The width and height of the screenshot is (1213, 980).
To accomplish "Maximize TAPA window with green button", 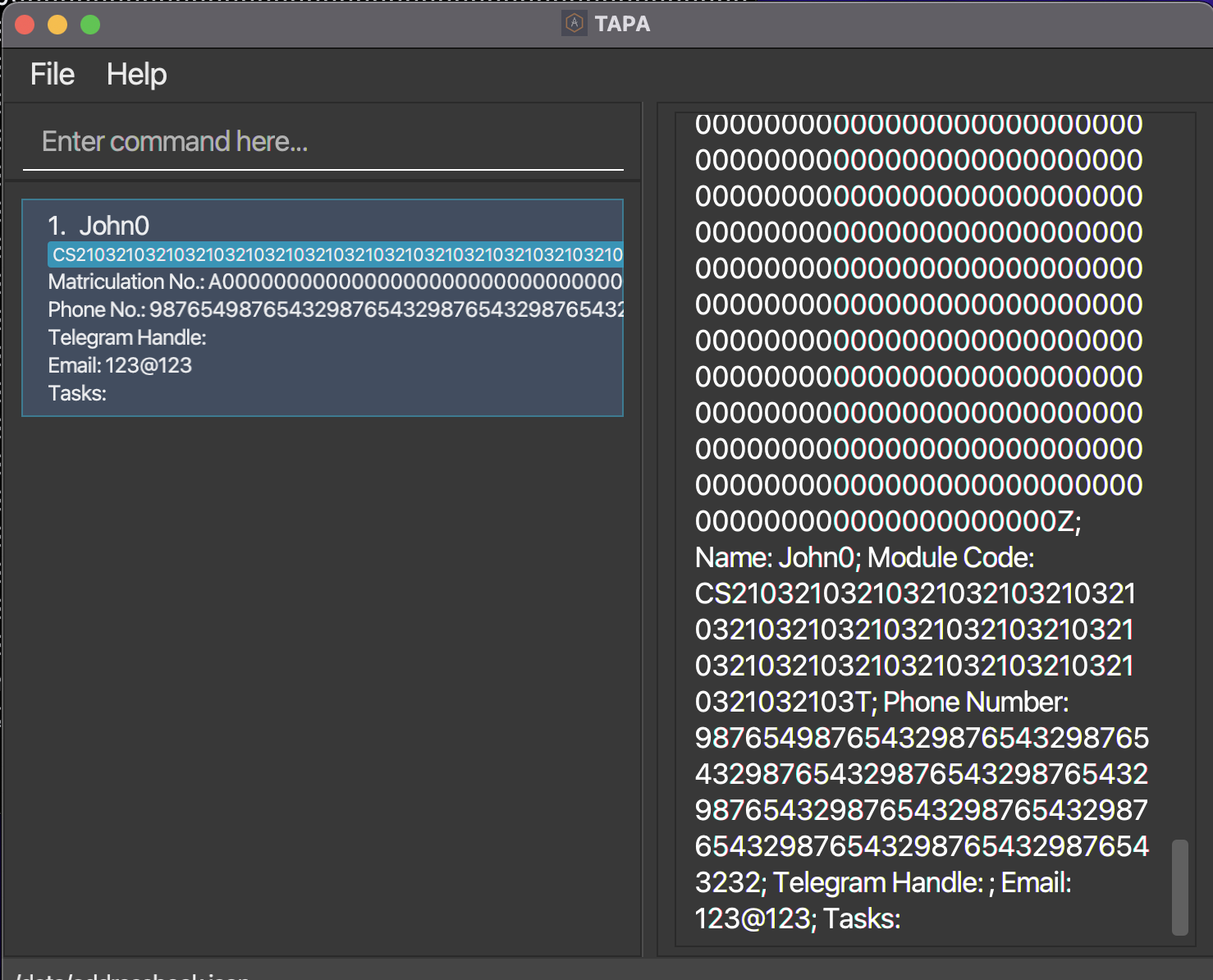I will tap(90, 25).
